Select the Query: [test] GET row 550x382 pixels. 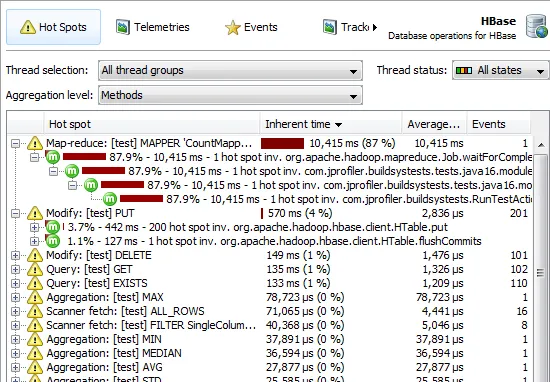tap(270, 269)
